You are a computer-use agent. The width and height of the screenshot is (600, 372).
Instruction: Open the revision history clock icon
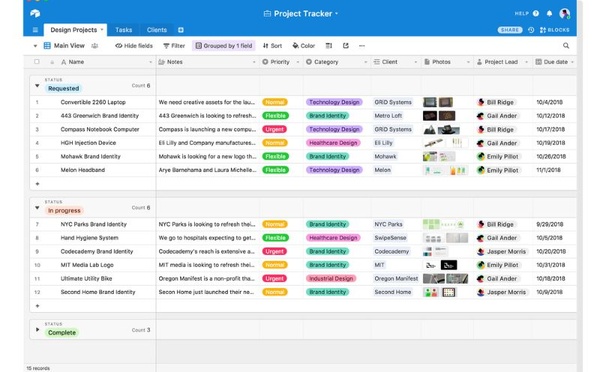(x=531, y=30)
